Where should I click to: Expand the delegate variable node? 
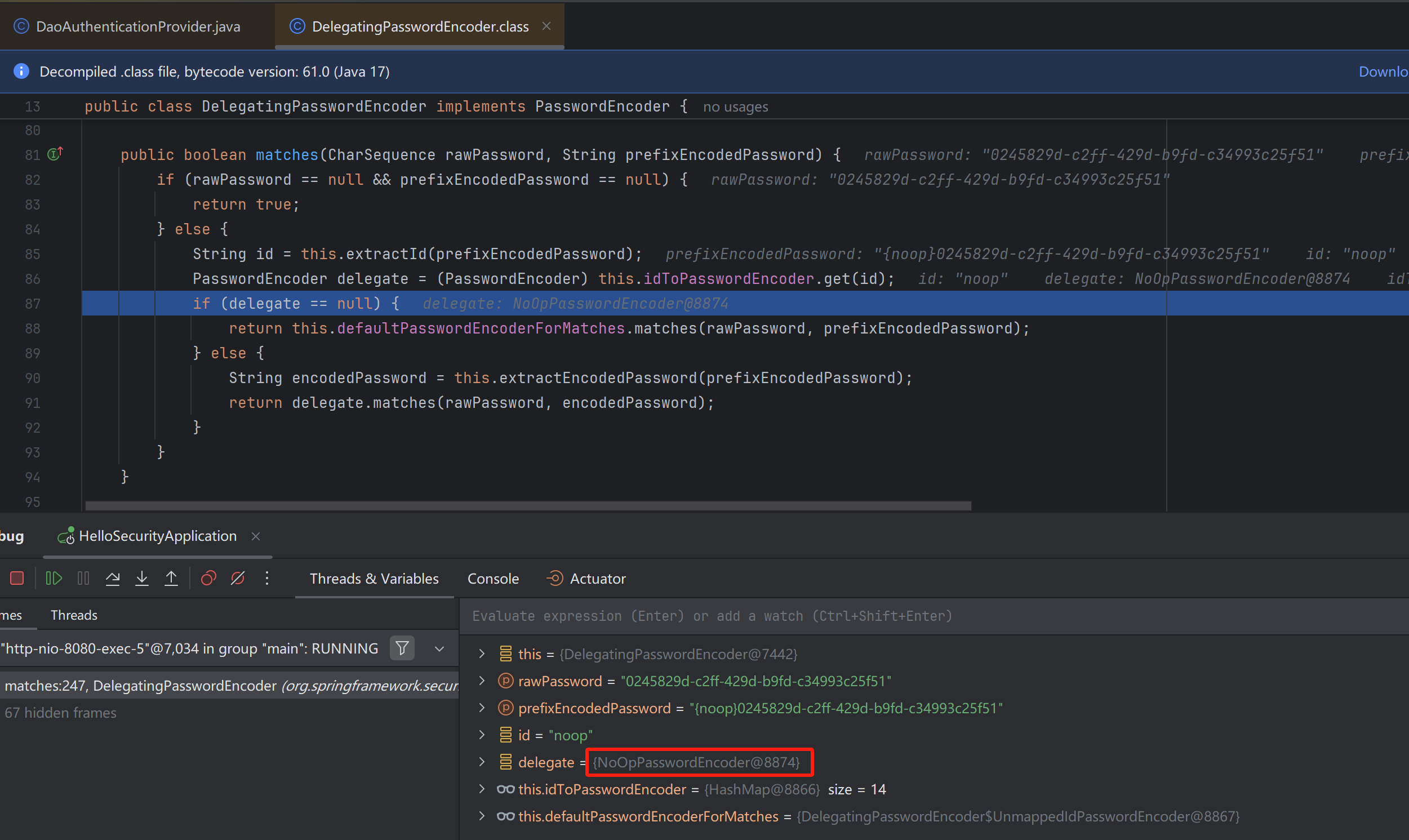(482, 762)
